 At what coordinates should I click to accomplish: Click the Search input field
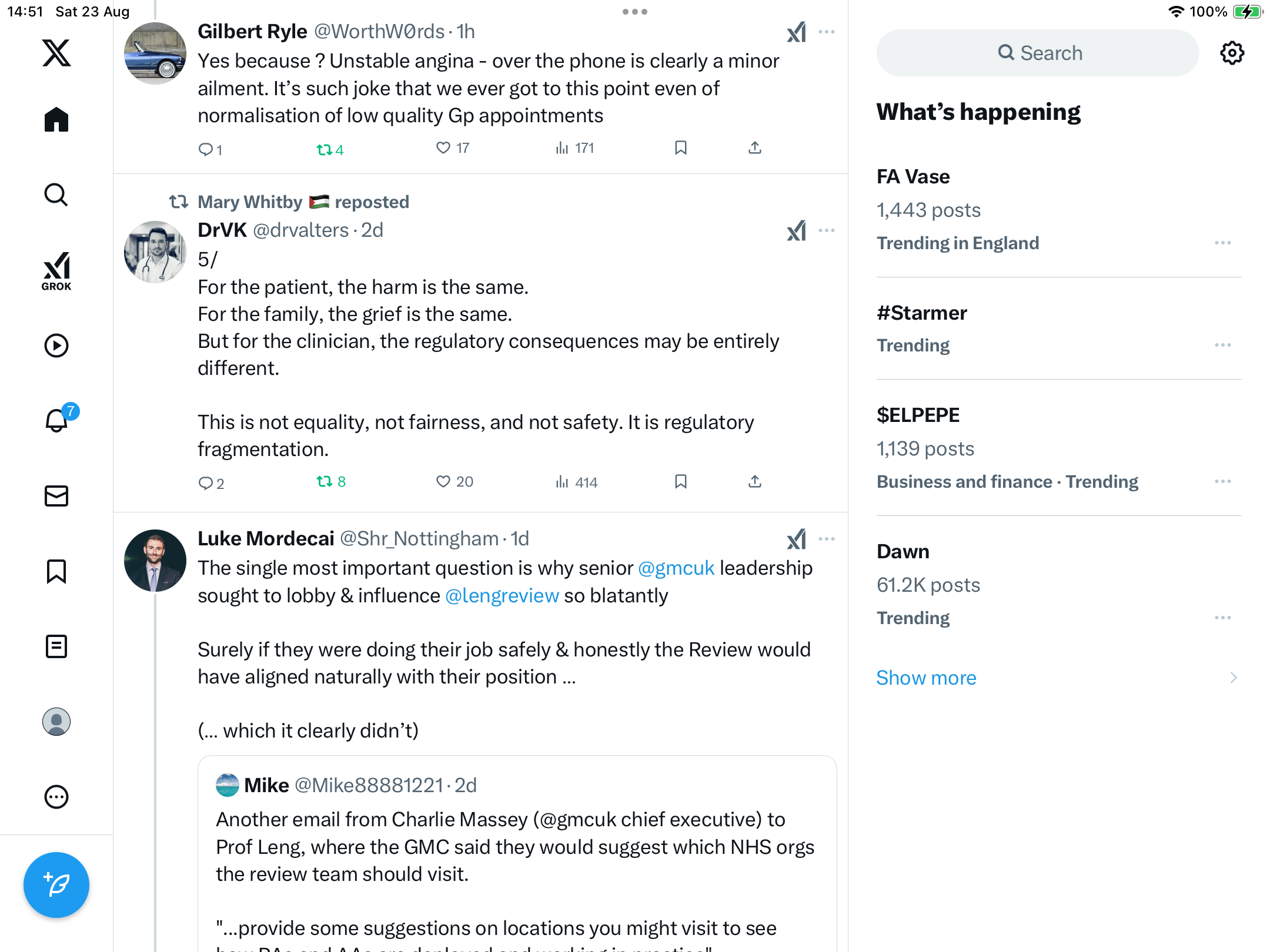[1038, 53]
